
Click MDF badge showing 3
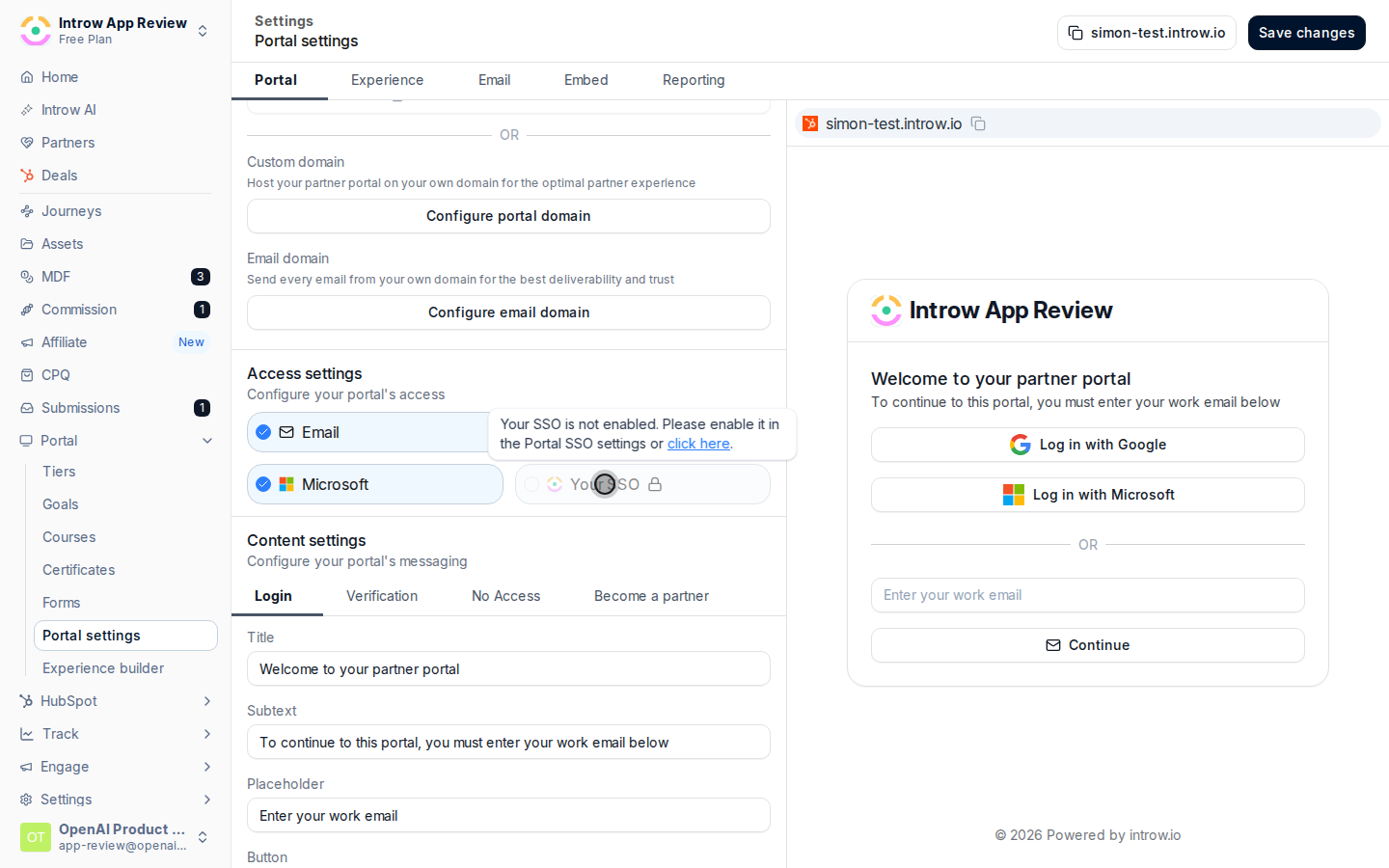(201, 277)
